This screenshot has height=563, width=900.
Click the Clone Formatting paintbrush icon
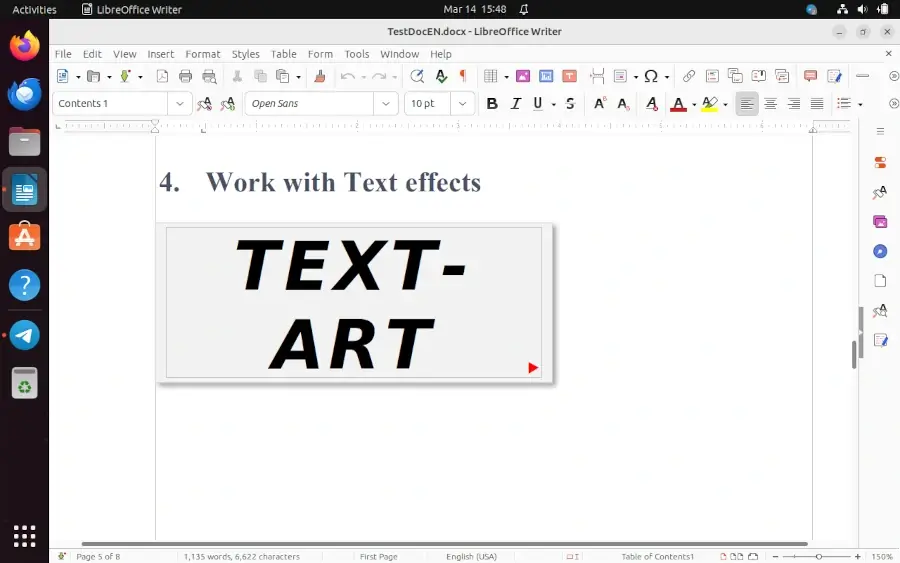pyautogui.click(x=320, y=76)
